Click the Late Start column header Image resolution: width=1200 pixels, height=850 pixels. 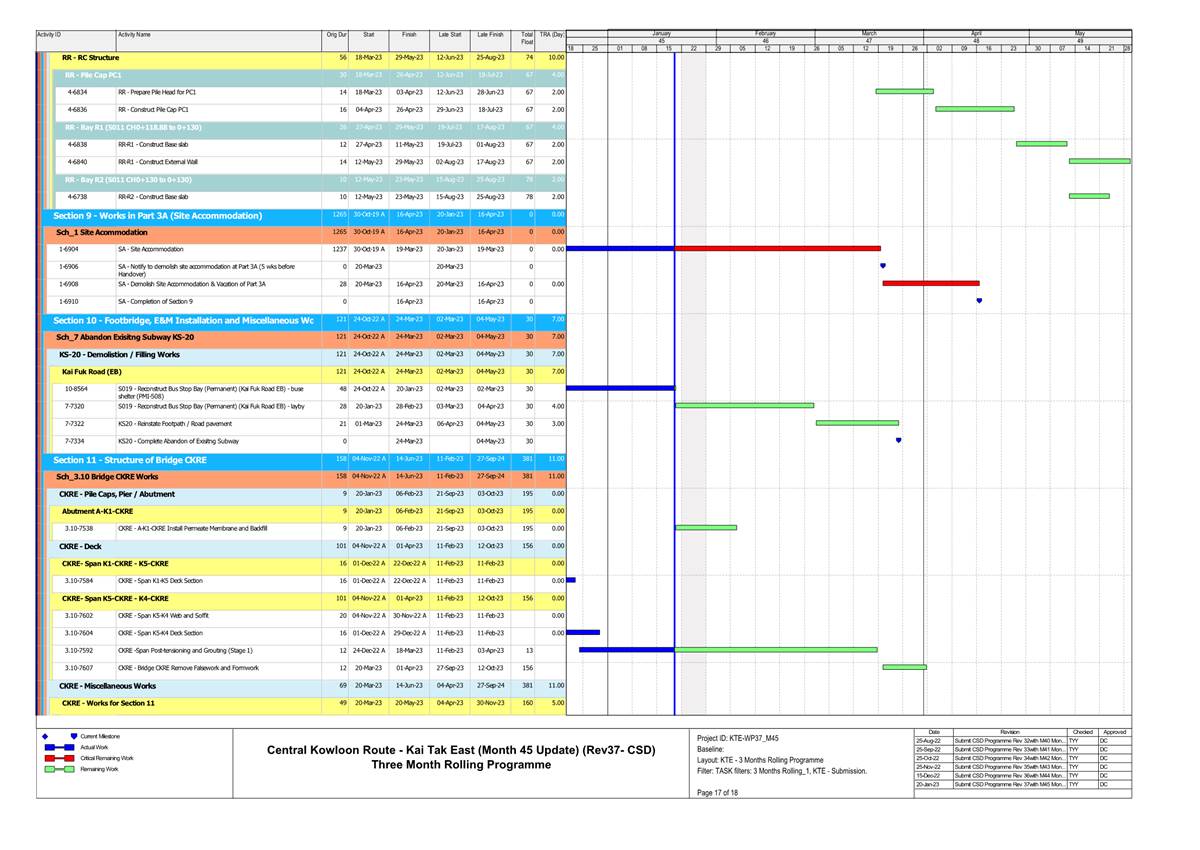pos(450,35)
